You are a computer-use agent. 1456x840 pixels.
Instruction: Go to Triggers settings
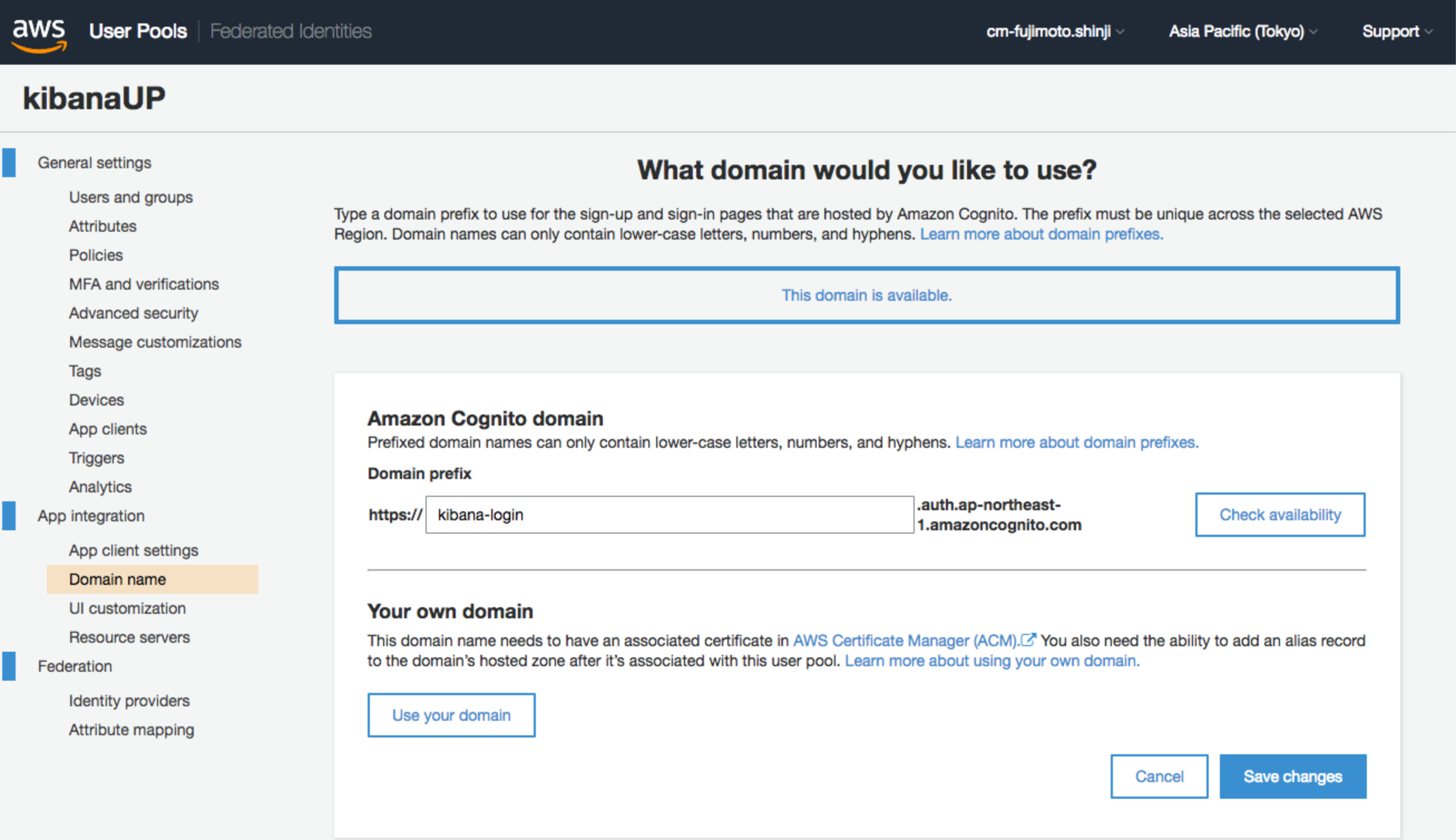click(x=96, y=458)
